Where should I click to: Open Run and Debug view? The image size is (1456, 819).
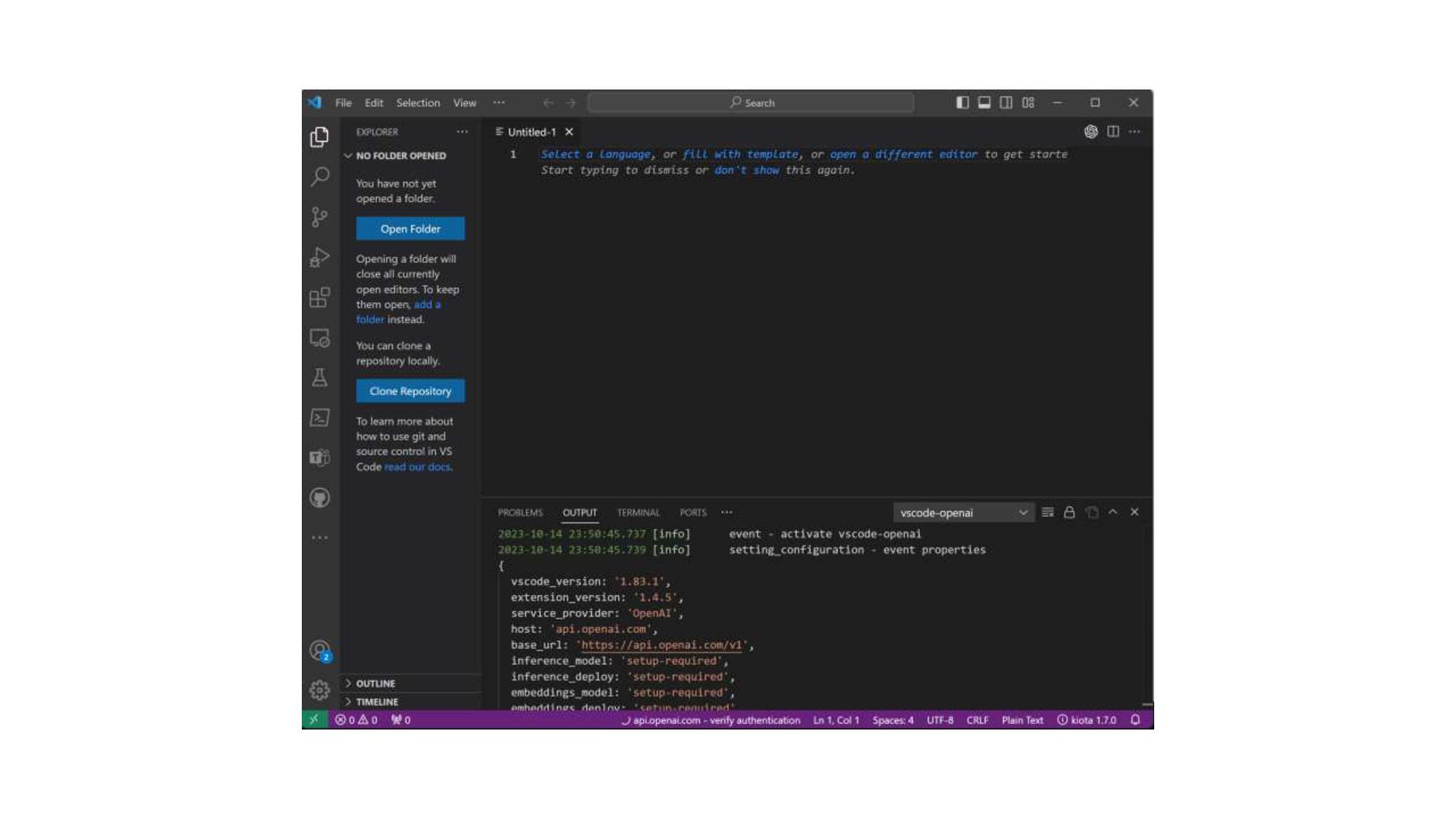(319, 257)
